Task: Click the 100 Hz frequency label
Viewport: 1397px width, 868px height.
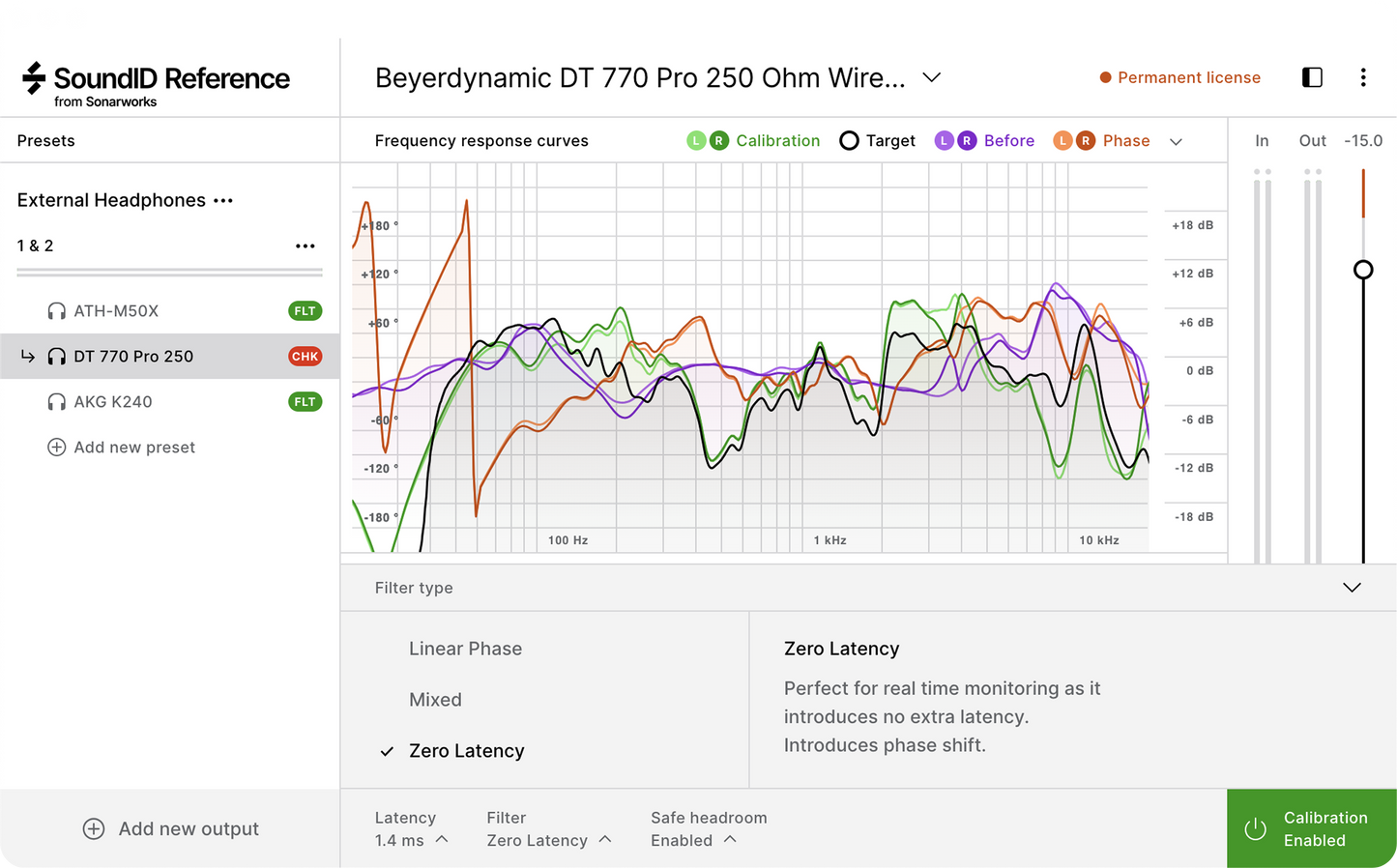Action: point(568,540)
